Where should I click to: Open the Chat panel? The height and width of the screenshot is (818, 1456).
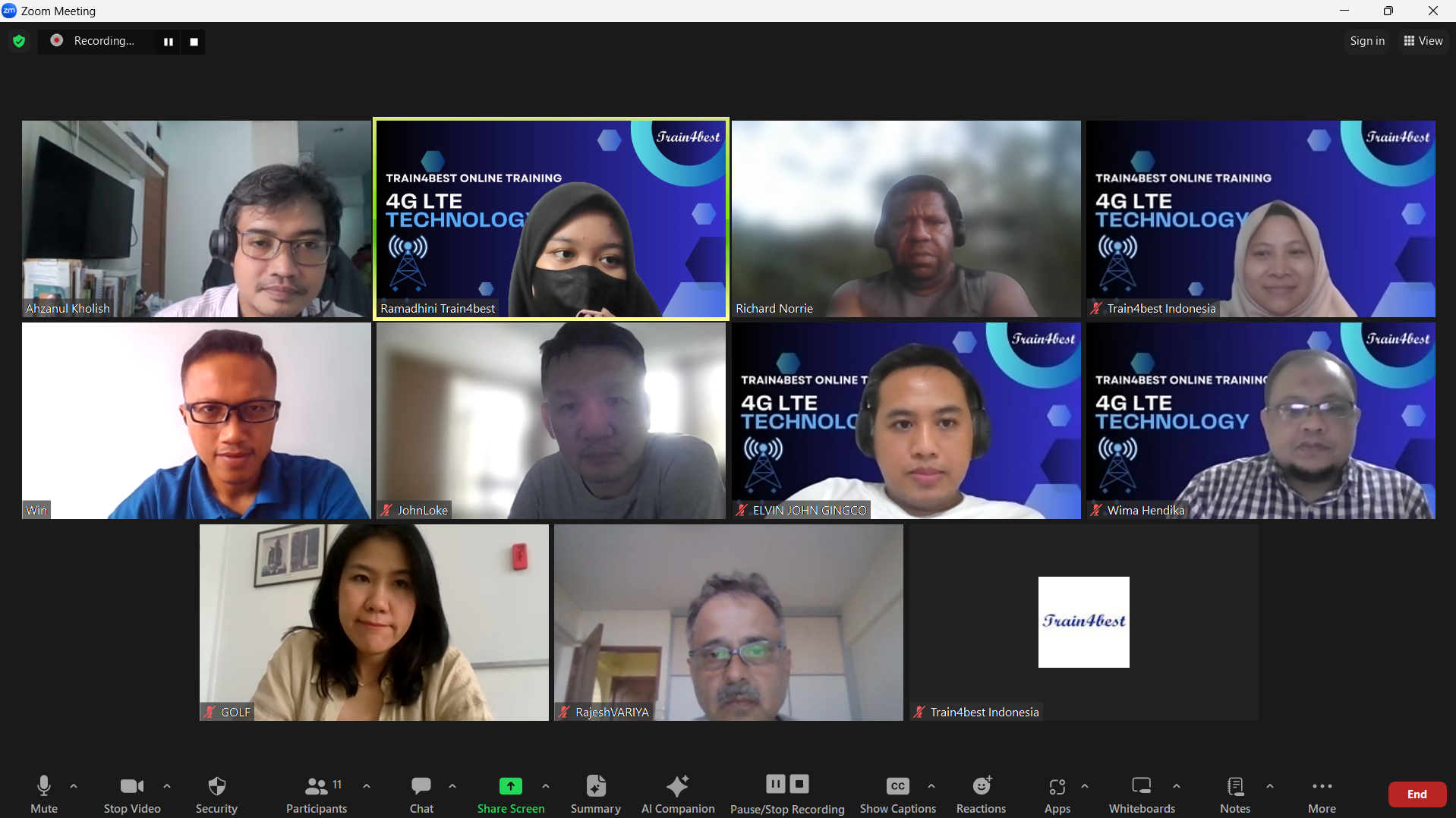click(x=421, y=794)
